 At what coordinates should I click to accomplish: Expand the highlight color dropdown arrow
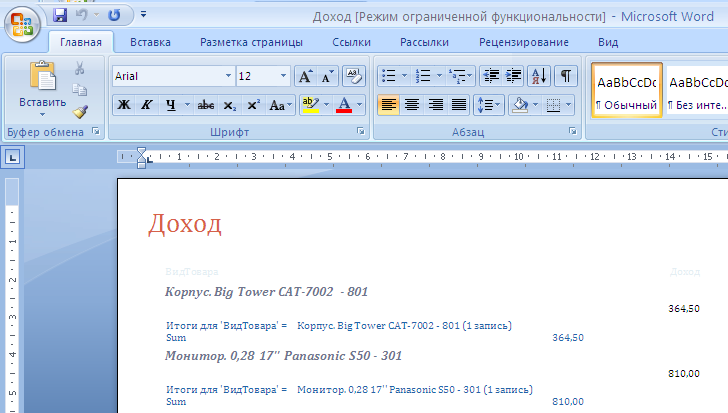click(326, 105)
